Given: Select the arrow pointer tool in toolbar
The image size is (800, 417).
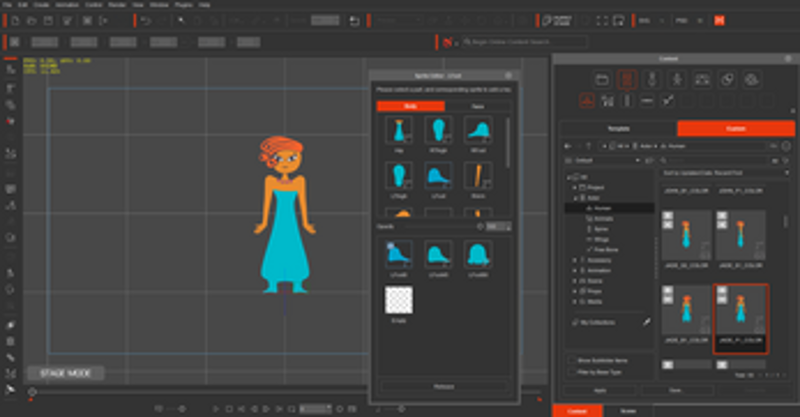Looking at the screenshot, I should coord(181,21).
